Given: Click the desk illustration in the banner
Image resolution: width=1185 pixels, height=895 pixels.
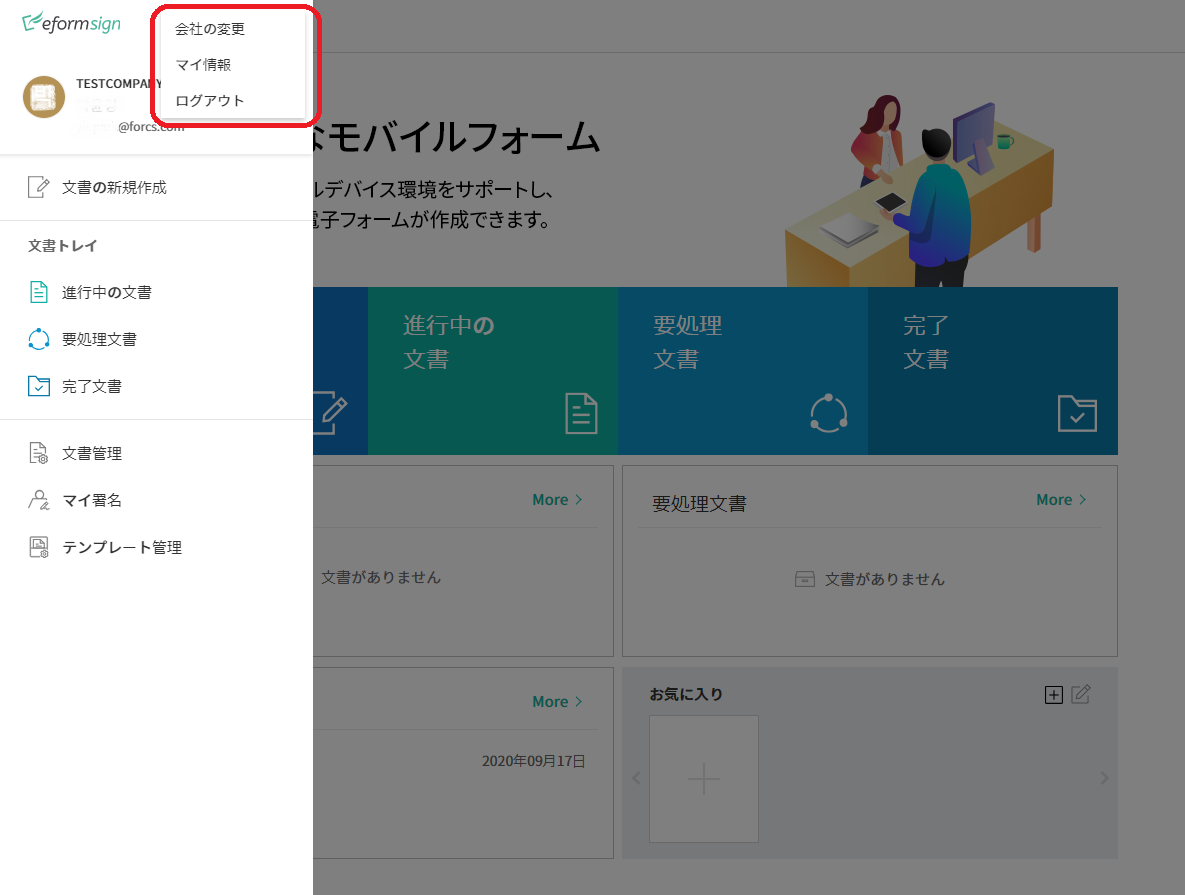Looking at the screenshot, I should (x=918, y=190).
